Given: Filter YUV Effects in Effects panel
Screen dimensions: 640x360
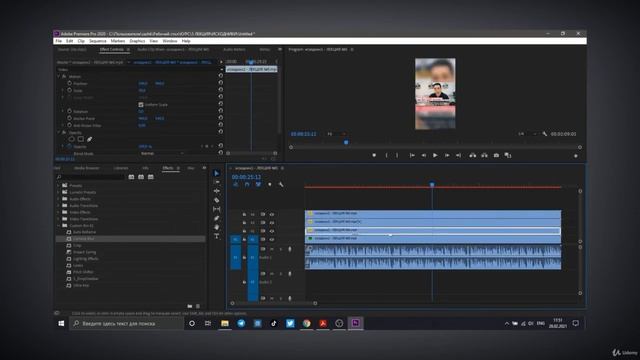Looking at the screenshot, I should 151,177.
